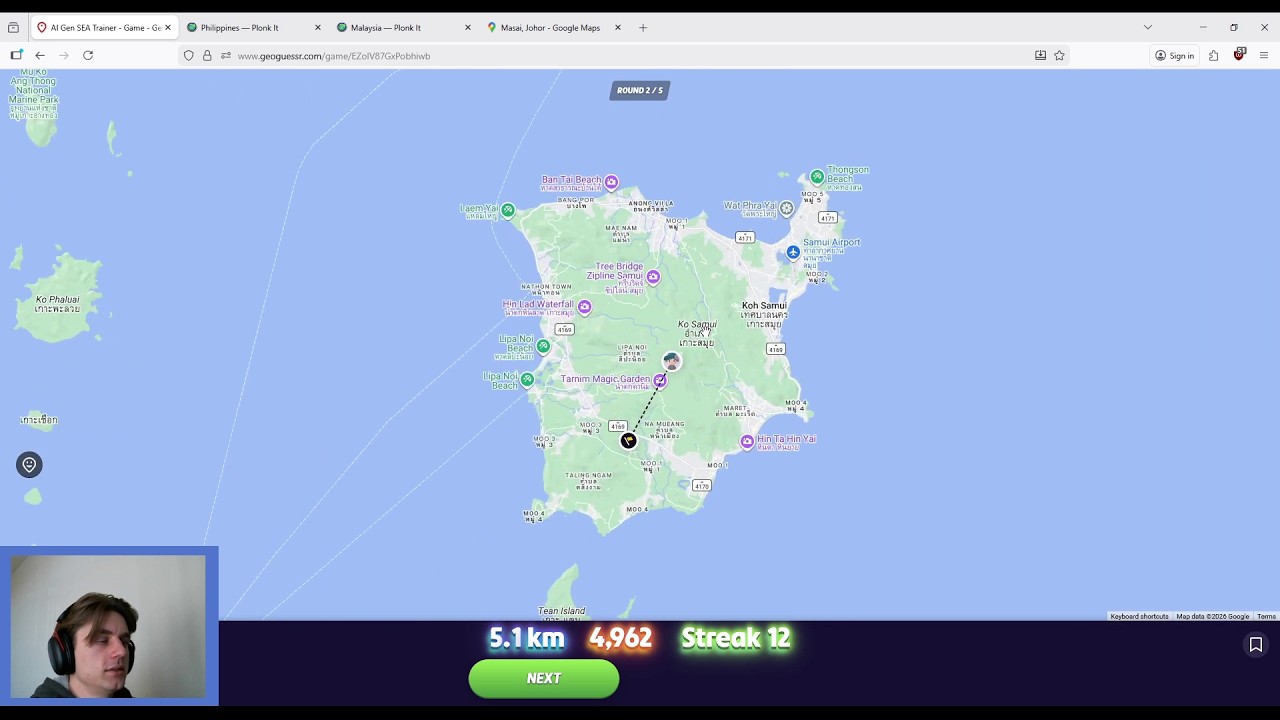Open the sidebar toggle icon in toolbar
Viewport: 1280px width, 720px height.
pyautogui.click(x=16, y=55)
